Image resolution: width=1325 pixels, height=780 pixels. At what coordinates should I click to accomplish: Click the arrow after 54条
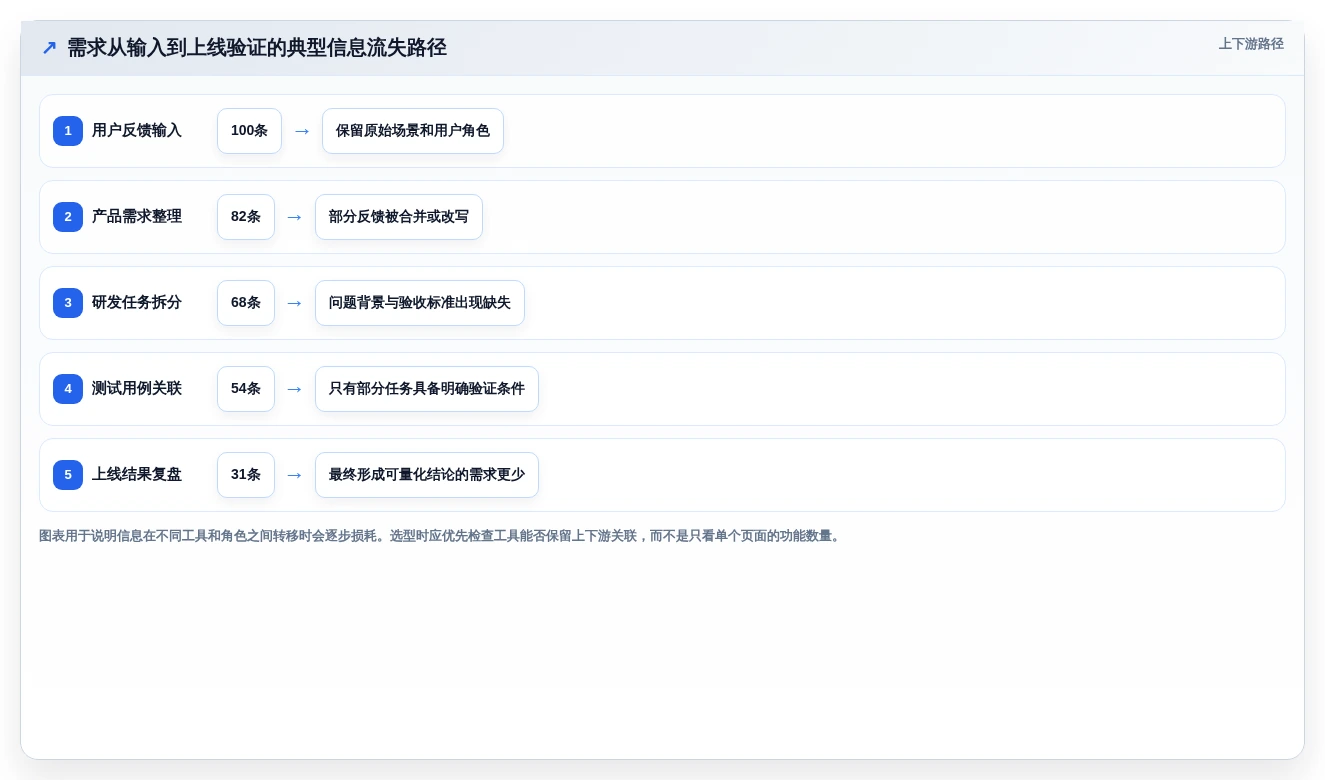point(295,389)
